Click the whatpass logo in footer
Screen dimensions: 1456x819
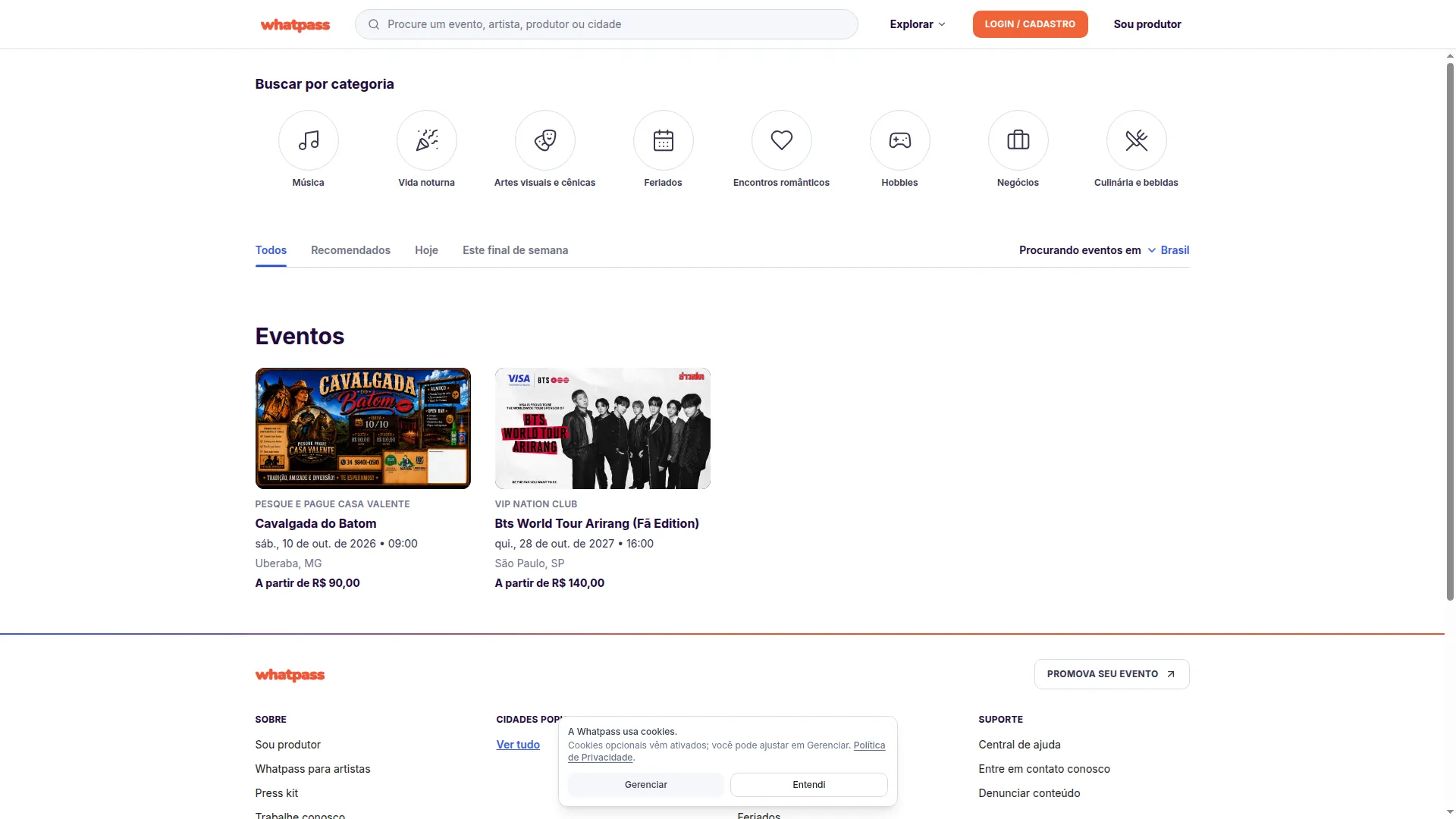coord(290,675)
